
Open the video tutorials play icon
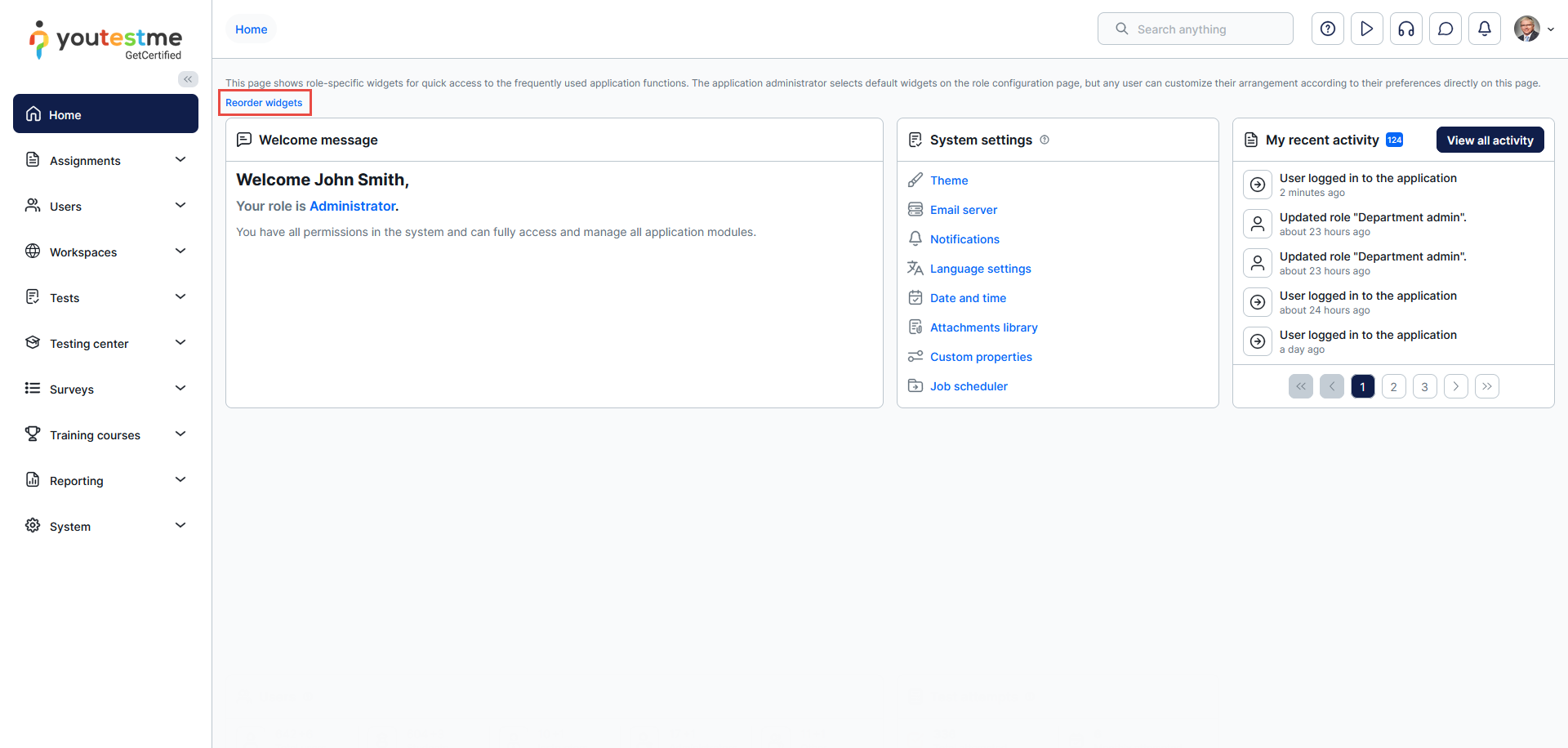pos(1366,29)
